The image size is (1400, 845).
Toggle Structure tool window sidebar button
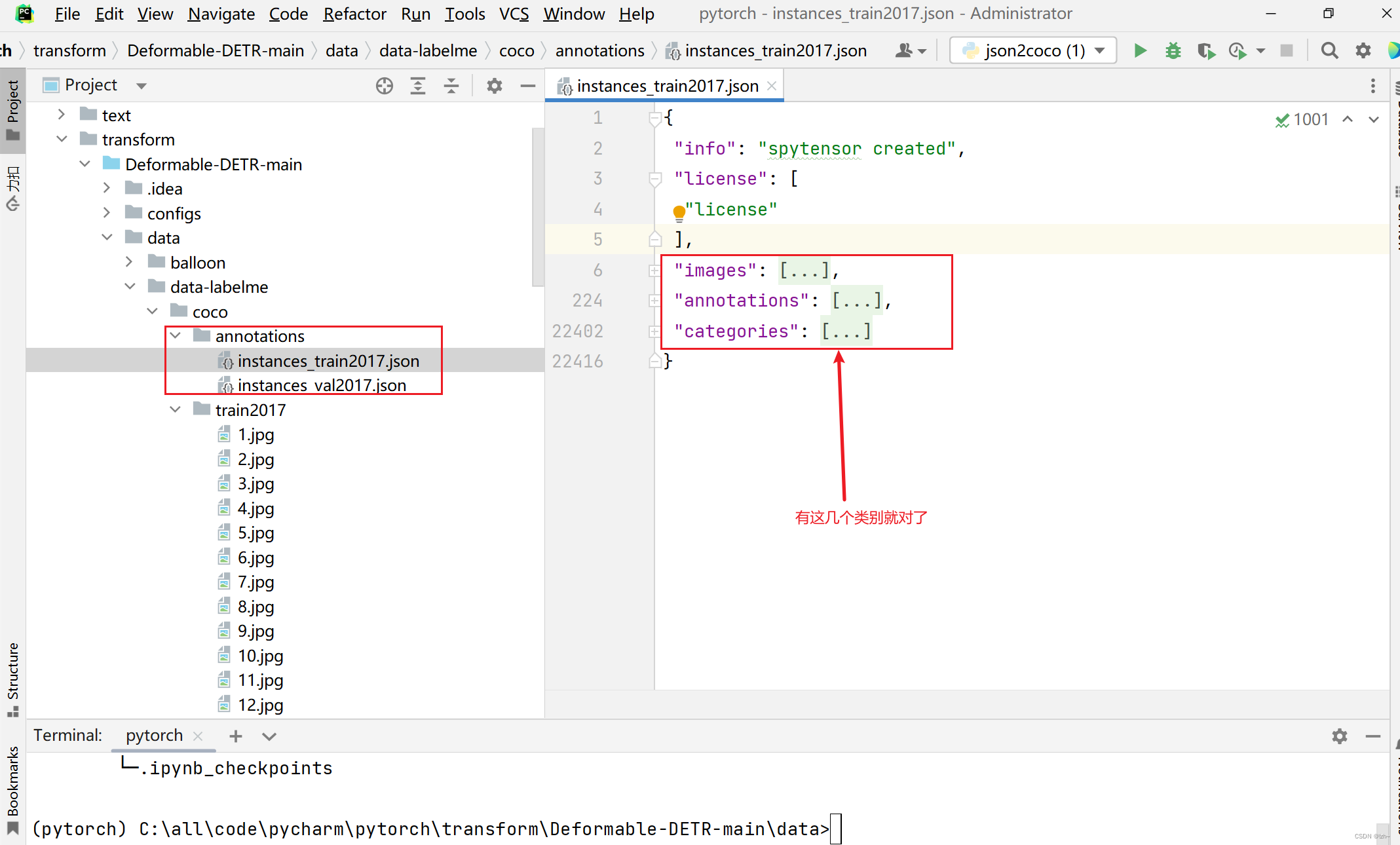(12, 679)
